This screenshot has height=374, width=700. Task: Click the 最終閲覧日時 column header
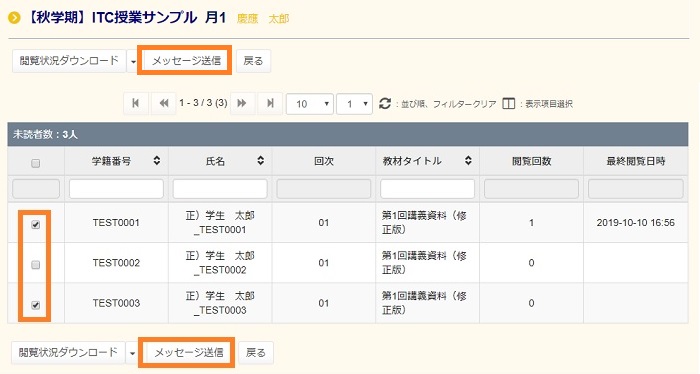(x=636, y=161)
